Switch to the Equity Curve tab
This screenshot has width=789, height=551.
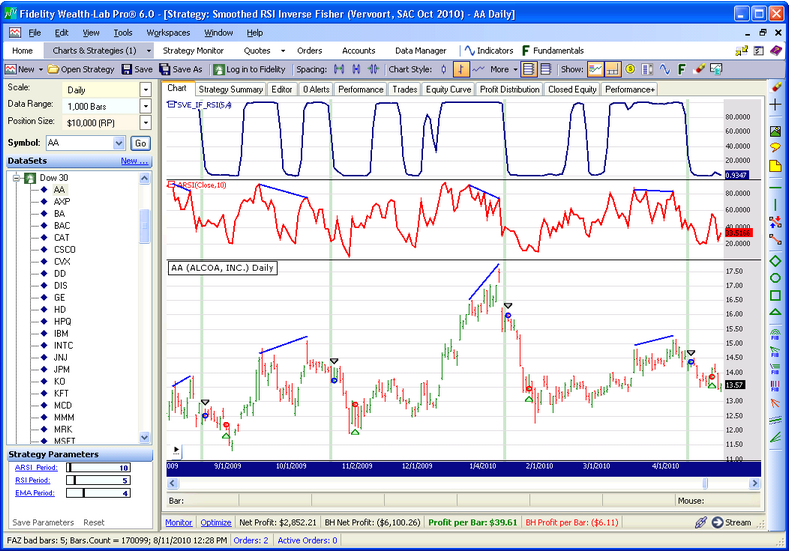(448, 89)
